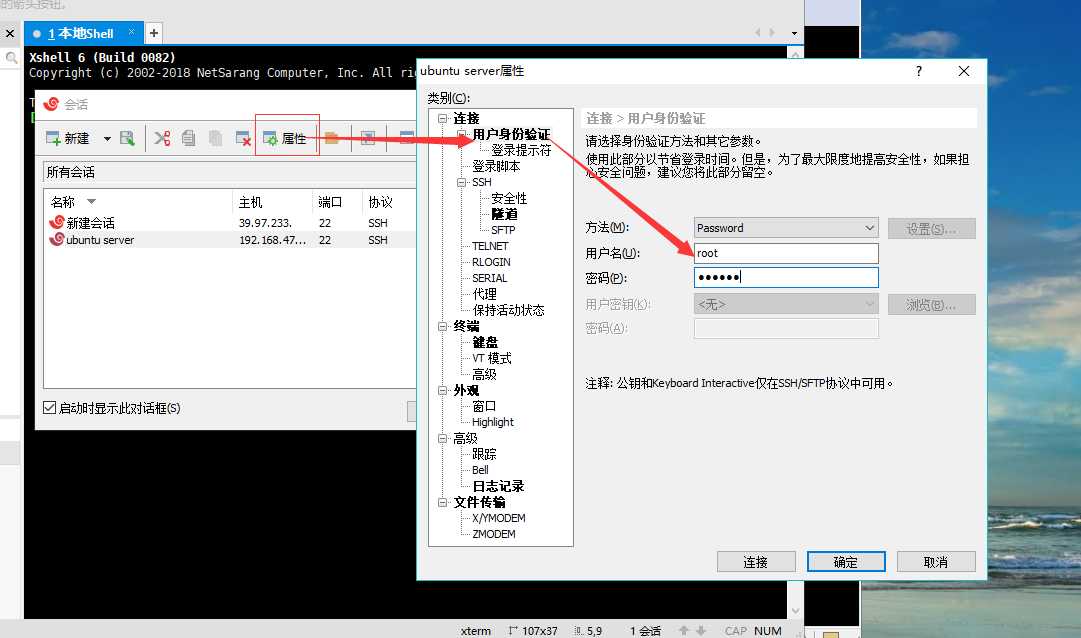
Task: Select SERIAL in category tree
Action: tap(489, 278)
